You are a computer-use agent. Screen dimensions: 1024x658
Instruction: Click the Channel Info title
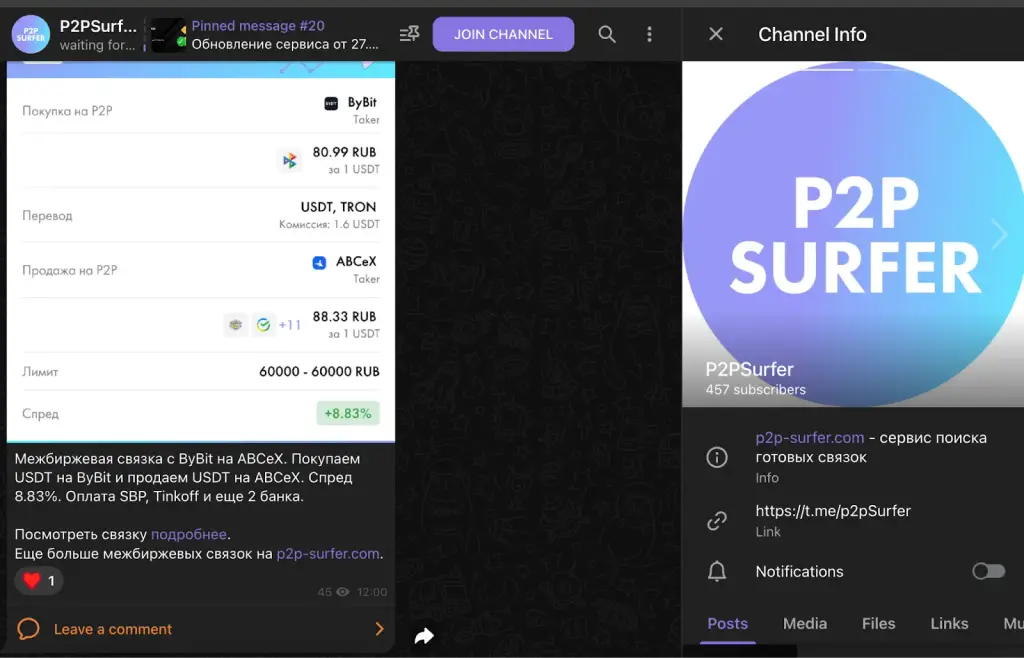812,34
